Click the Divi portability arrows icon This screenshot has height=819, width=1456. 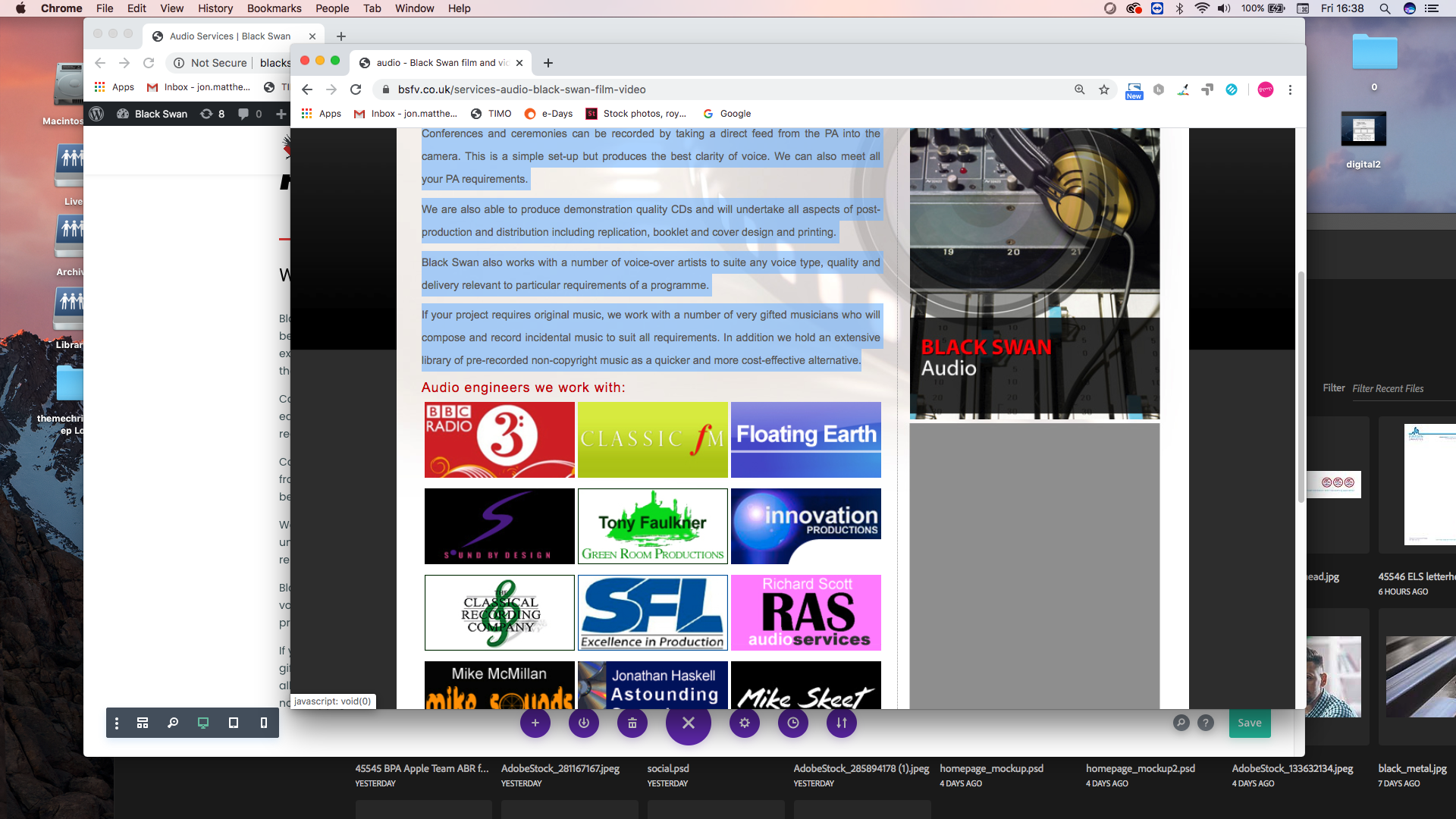[x=842, y=723]
